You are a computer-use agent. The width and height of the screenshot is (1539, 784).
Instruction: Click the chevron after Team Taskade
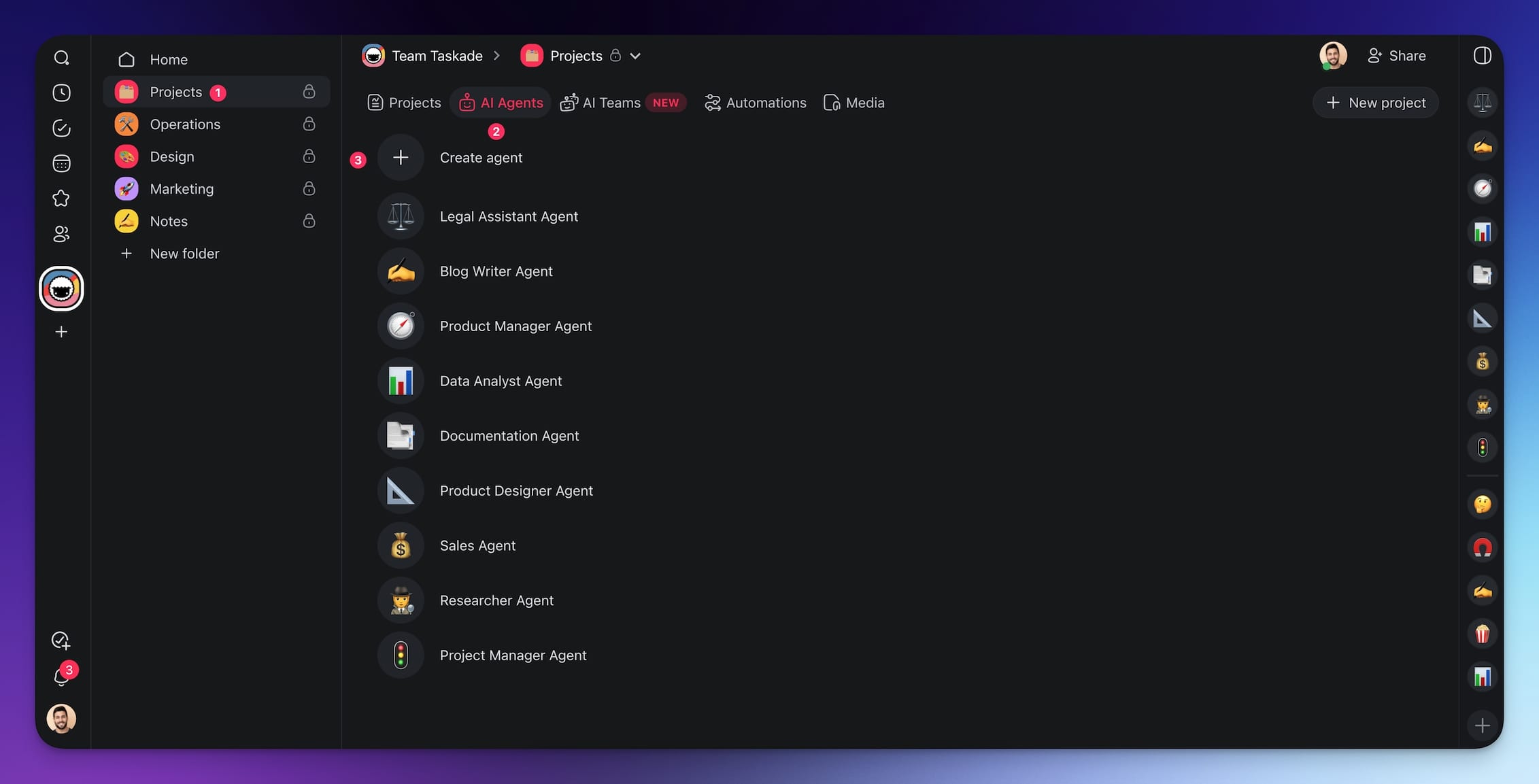pyautogui.click(x=496, y=56)
